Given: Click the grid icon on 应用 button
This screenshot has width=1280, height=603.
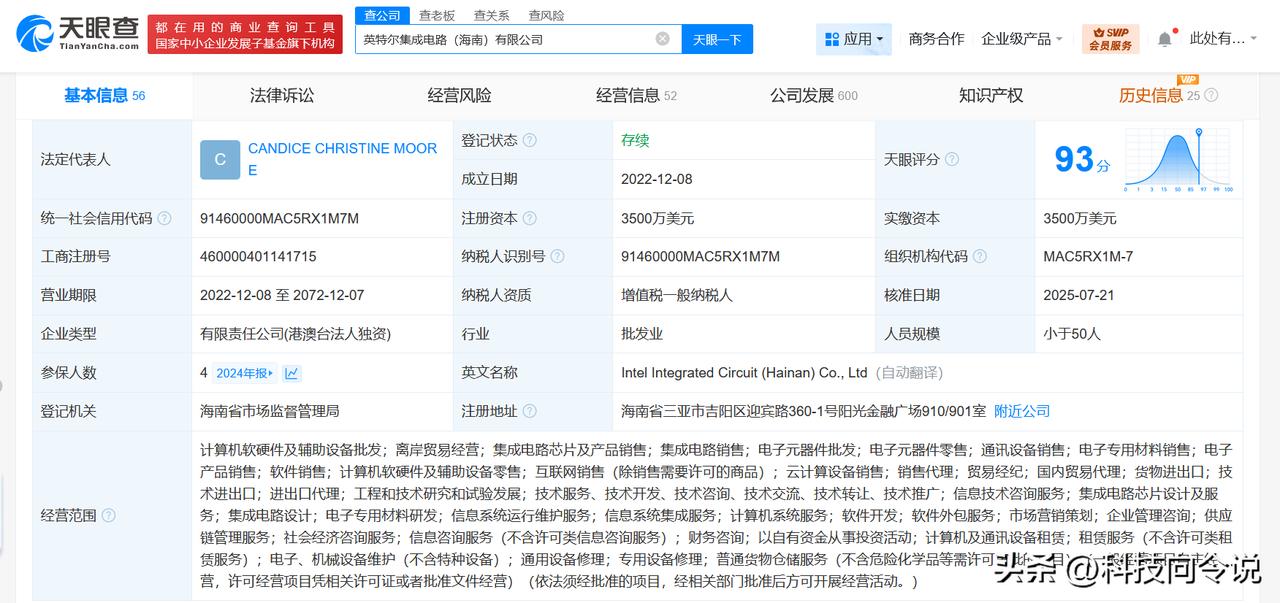Looking at the screenshot, I should point(832,39).
